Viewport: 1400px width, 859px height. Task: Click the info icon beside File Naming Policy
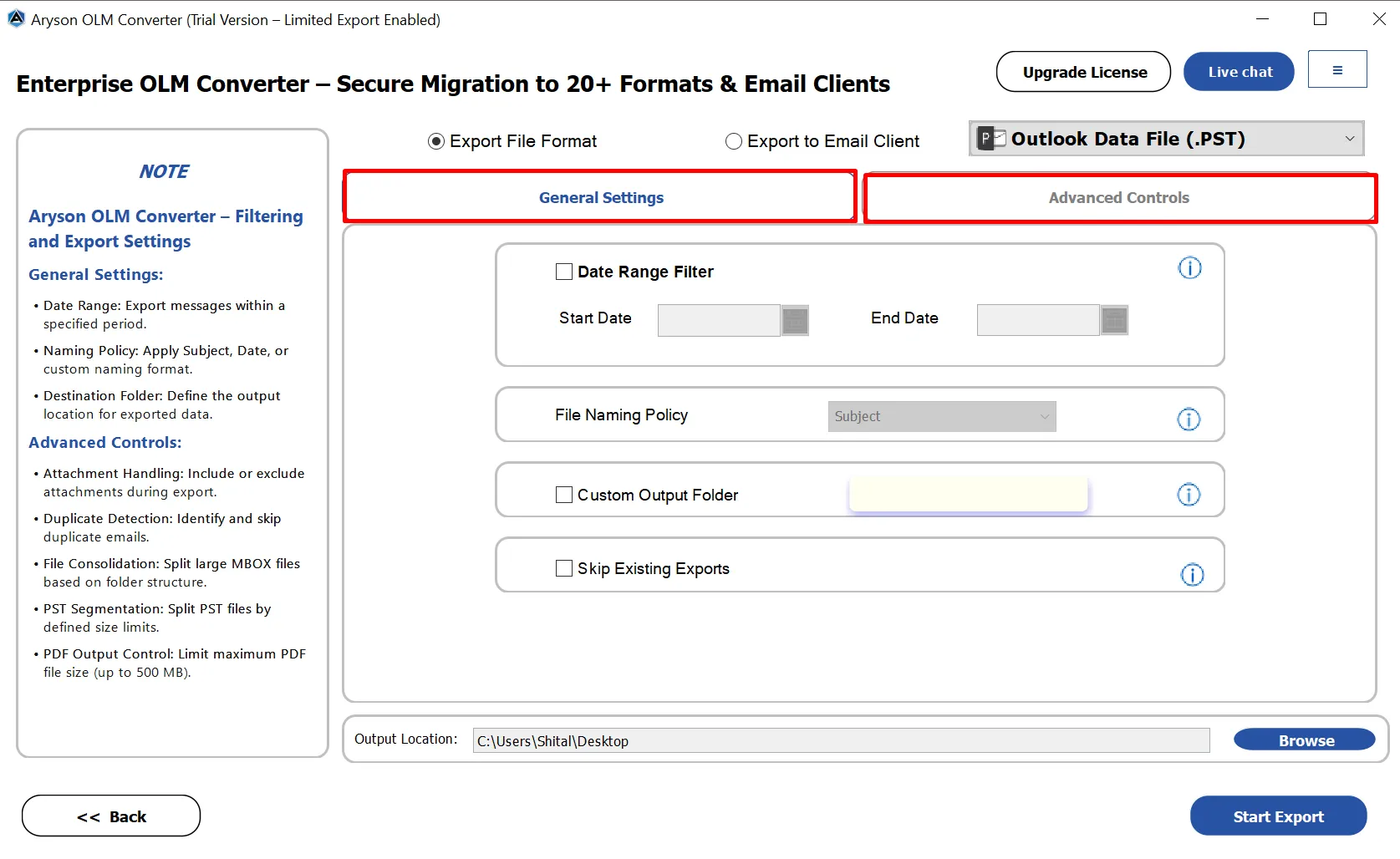point(1189,419)
